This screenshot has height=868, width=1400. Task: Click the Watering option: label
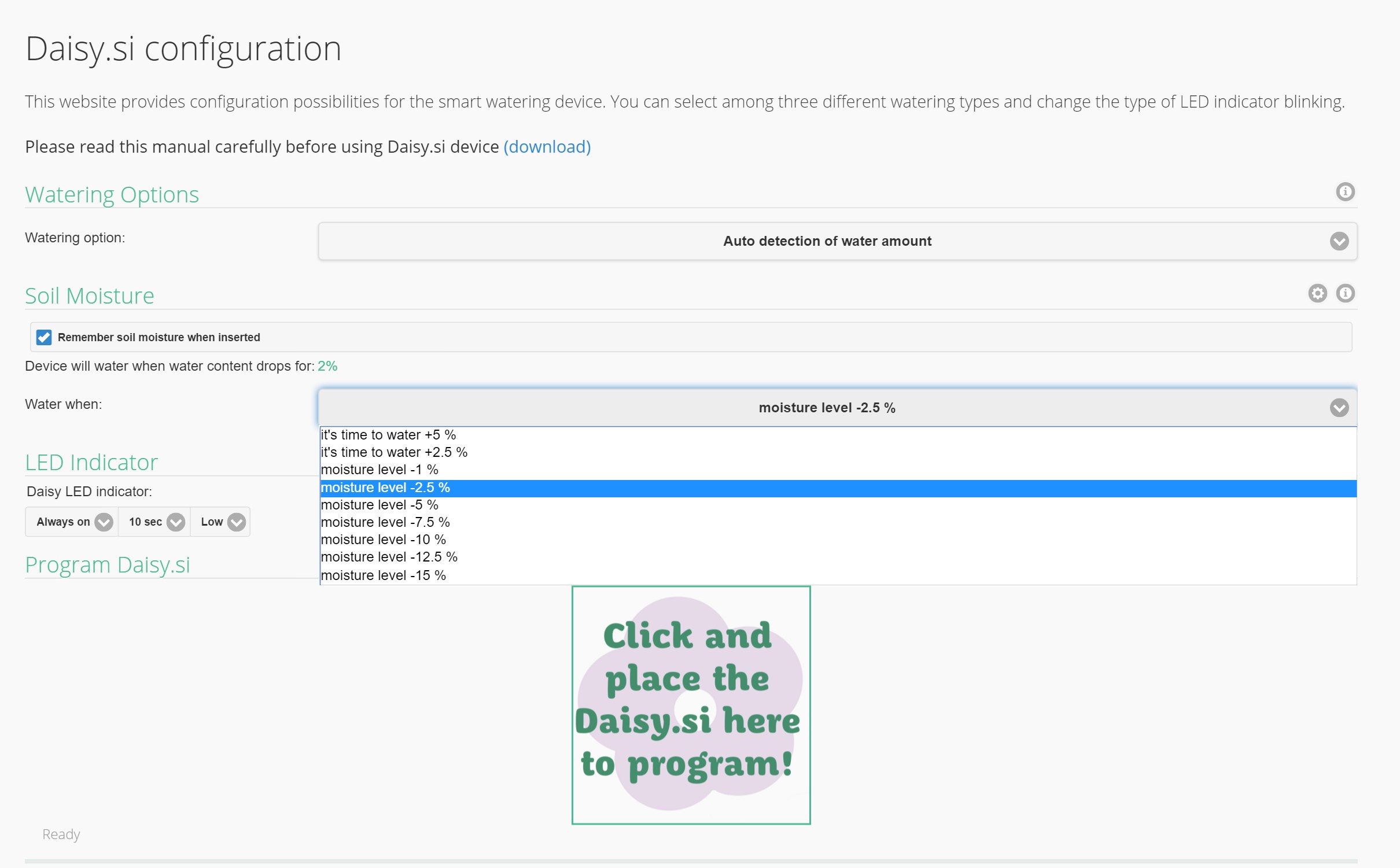point(75,238)
